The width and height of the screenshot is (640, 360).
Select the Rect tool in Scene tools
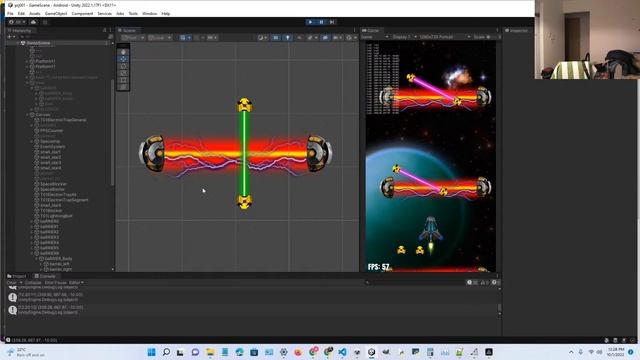coord(123,80)
